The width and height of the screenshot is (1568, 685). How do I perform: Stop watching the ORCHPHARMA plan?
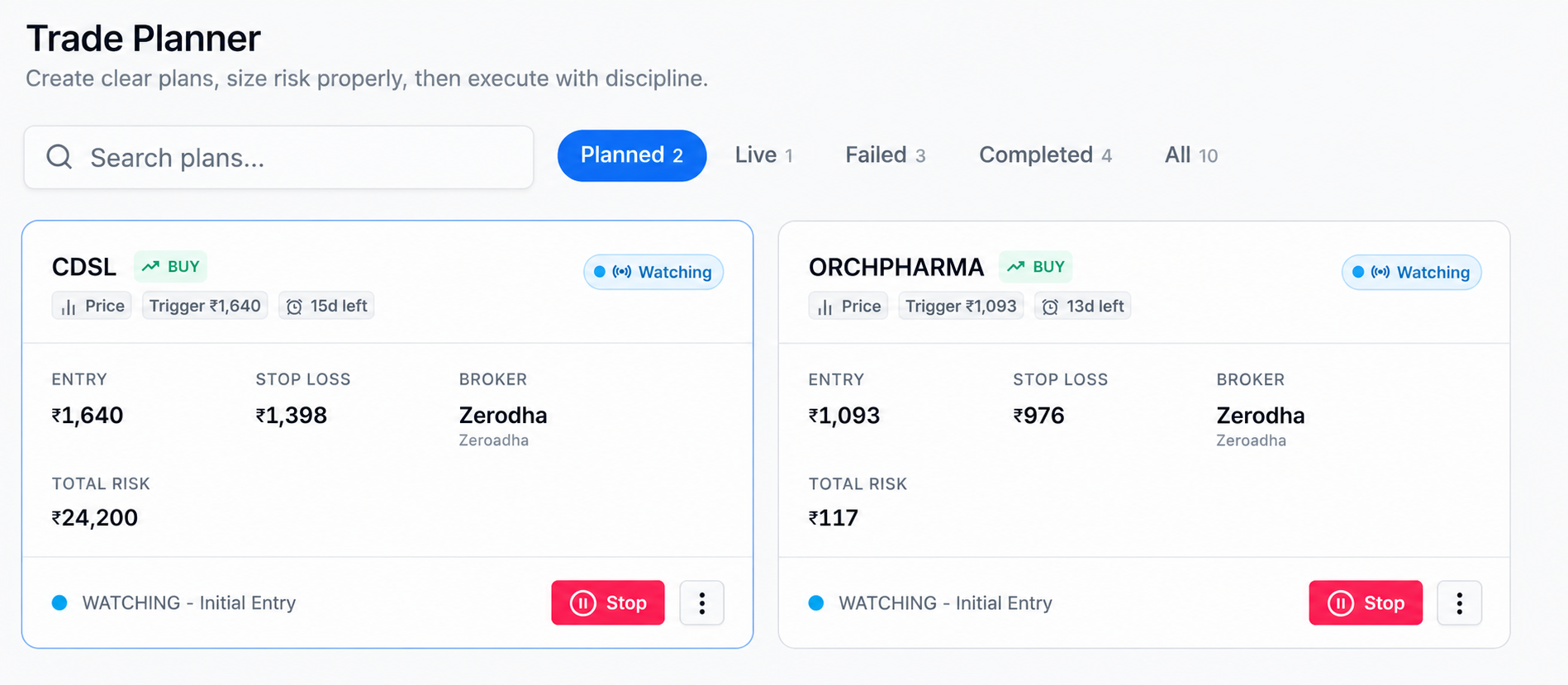1366,603
